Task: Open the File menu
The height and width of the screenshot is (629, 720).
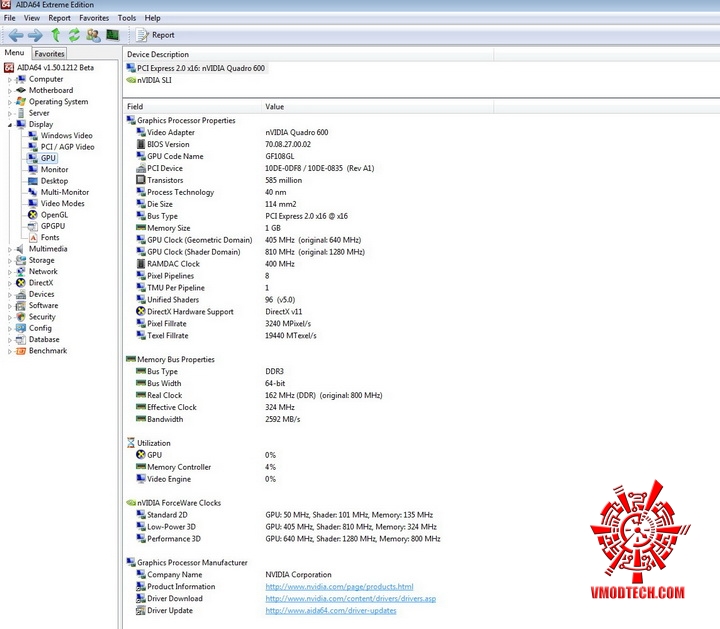Action: (x=10, y=18)
